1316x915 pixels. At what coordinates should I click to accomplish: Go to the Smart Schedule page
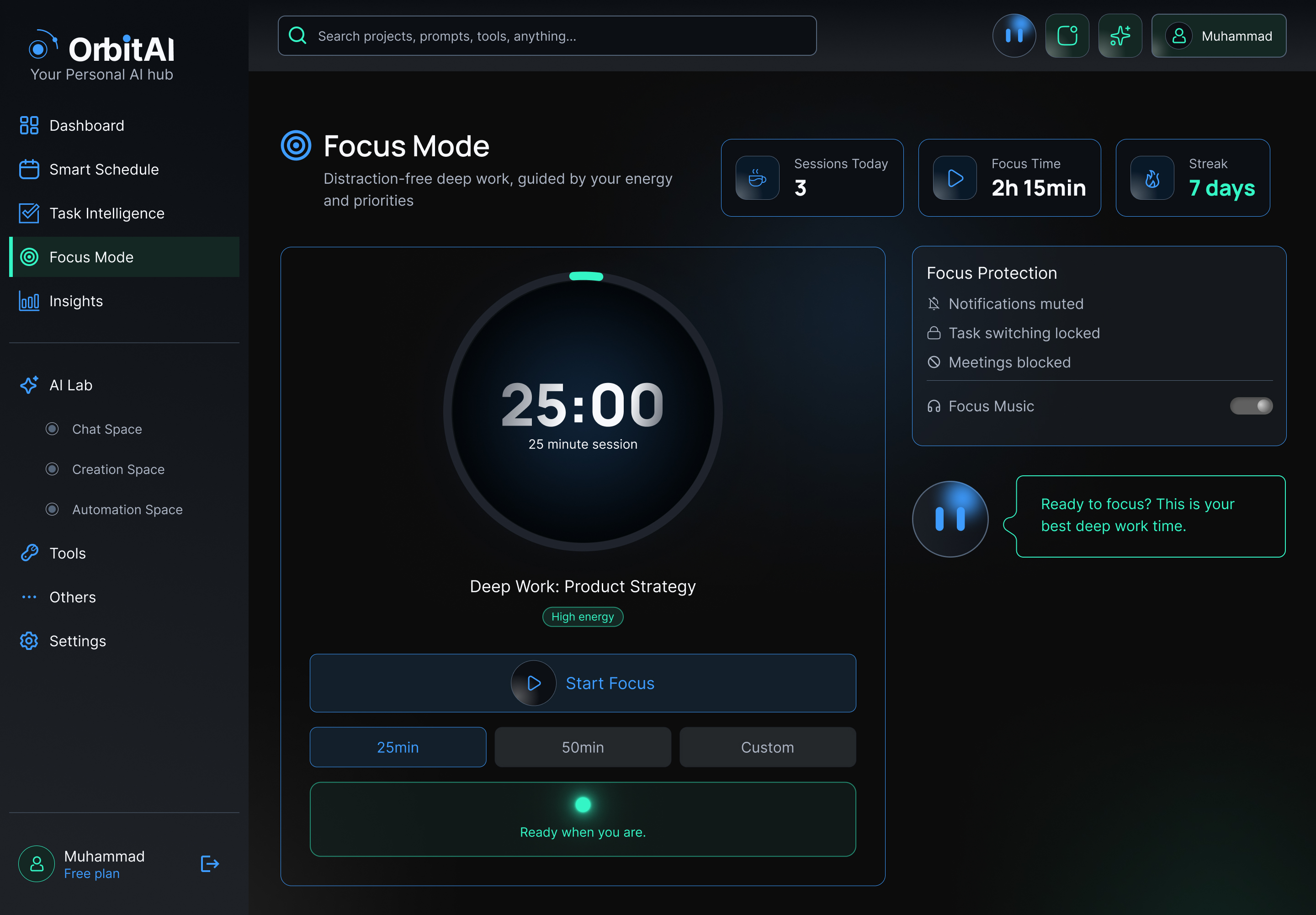click(104, 169)
